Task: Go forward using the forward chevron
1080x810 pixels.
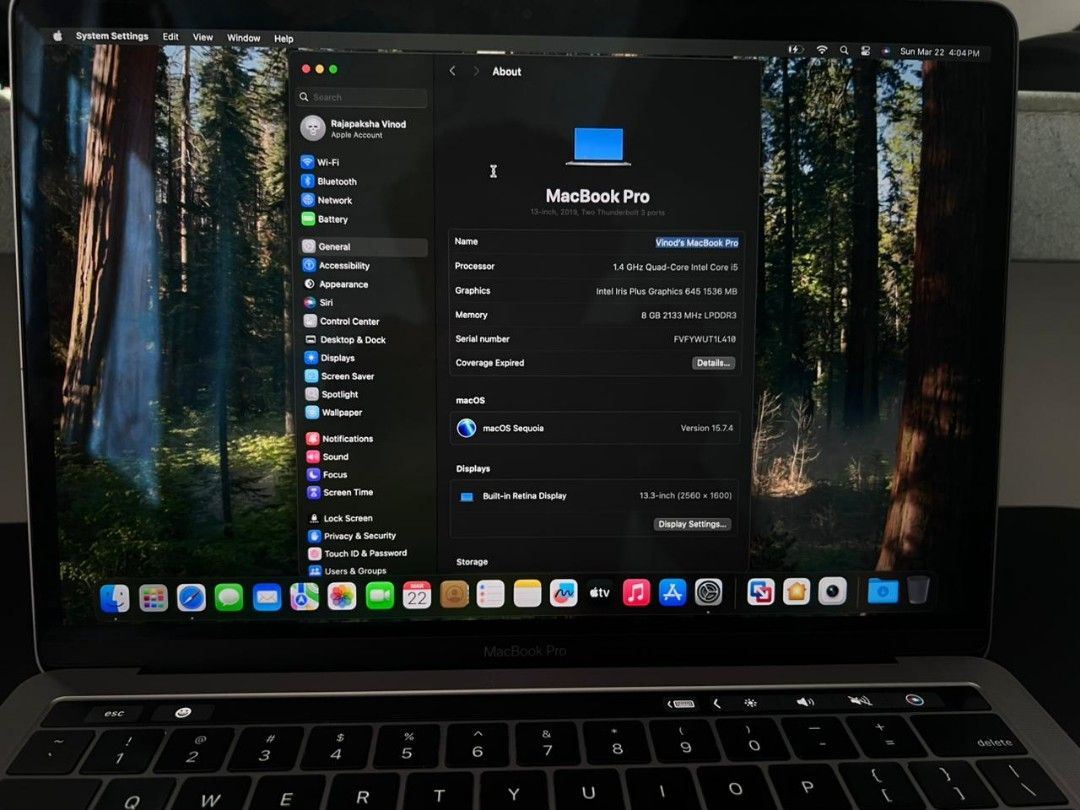Action: 476,71
